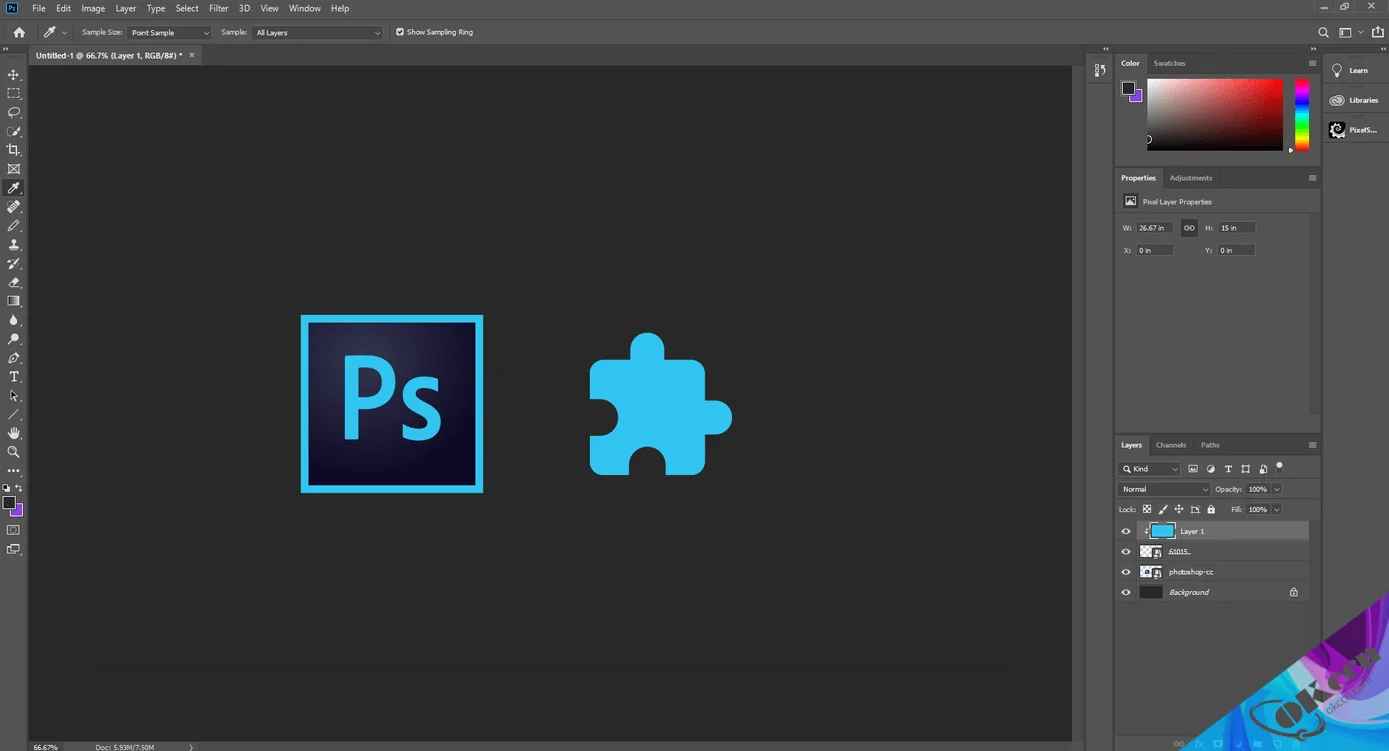Filter layers by pixel layers icon
Viewport: 1389px width, 751px height.
[1193, 469]
